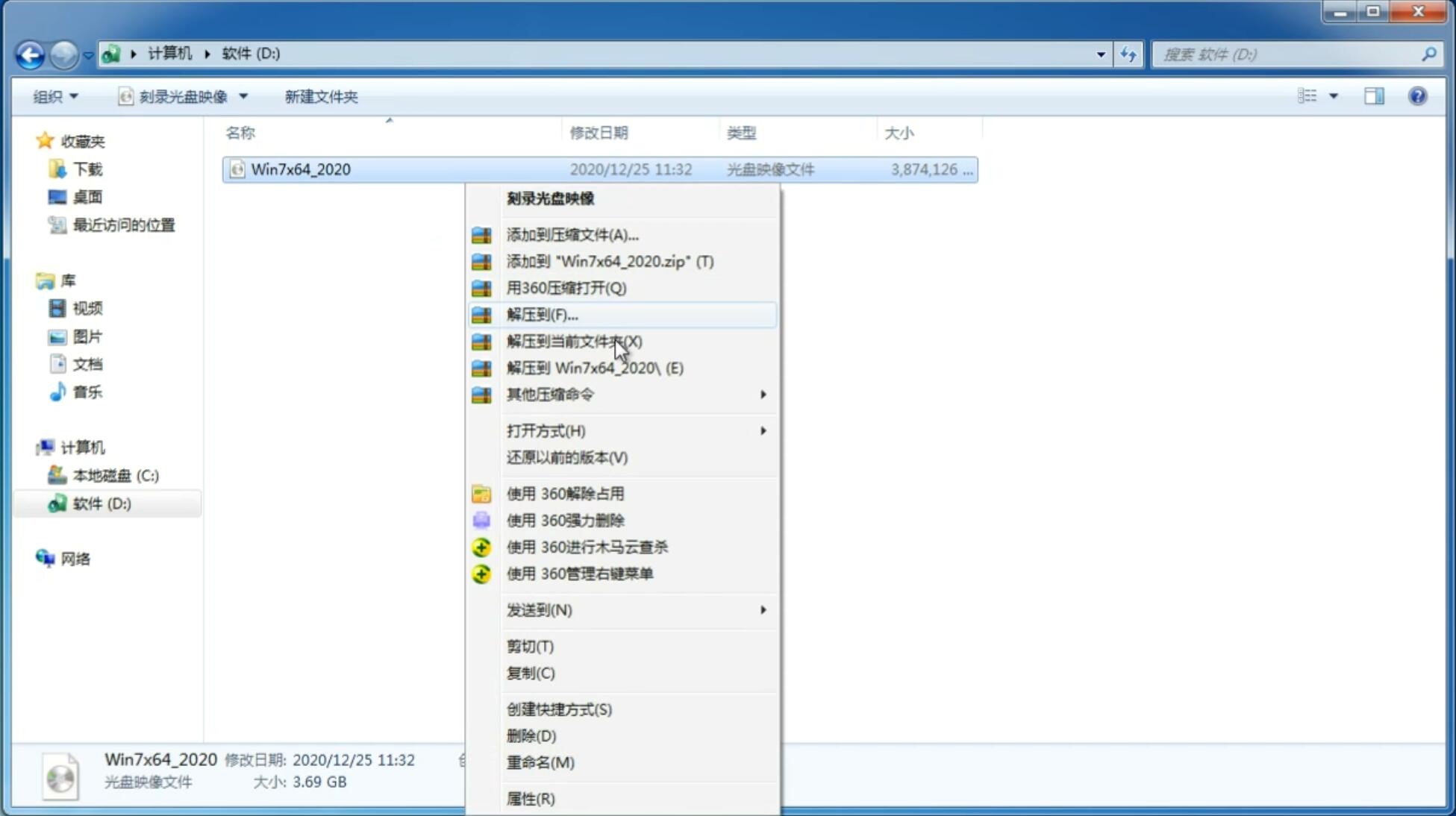Viewport: 1456px width, 816px height.
Task: Click 使用360解除占用 icon
Action: pyautogui.click(x=482, y=493)
